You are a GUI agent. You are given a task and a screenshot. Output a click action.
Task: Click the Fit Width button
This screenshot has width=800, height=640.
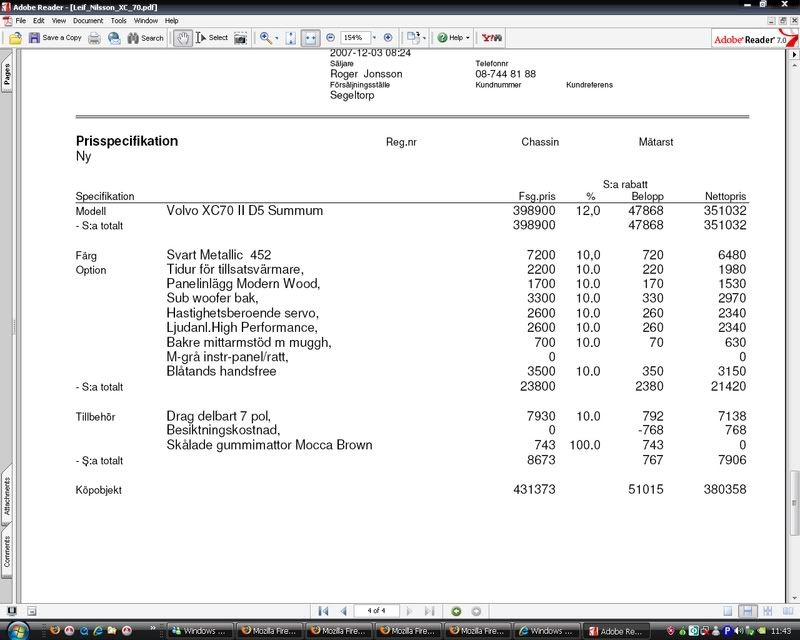click(310, 38)
